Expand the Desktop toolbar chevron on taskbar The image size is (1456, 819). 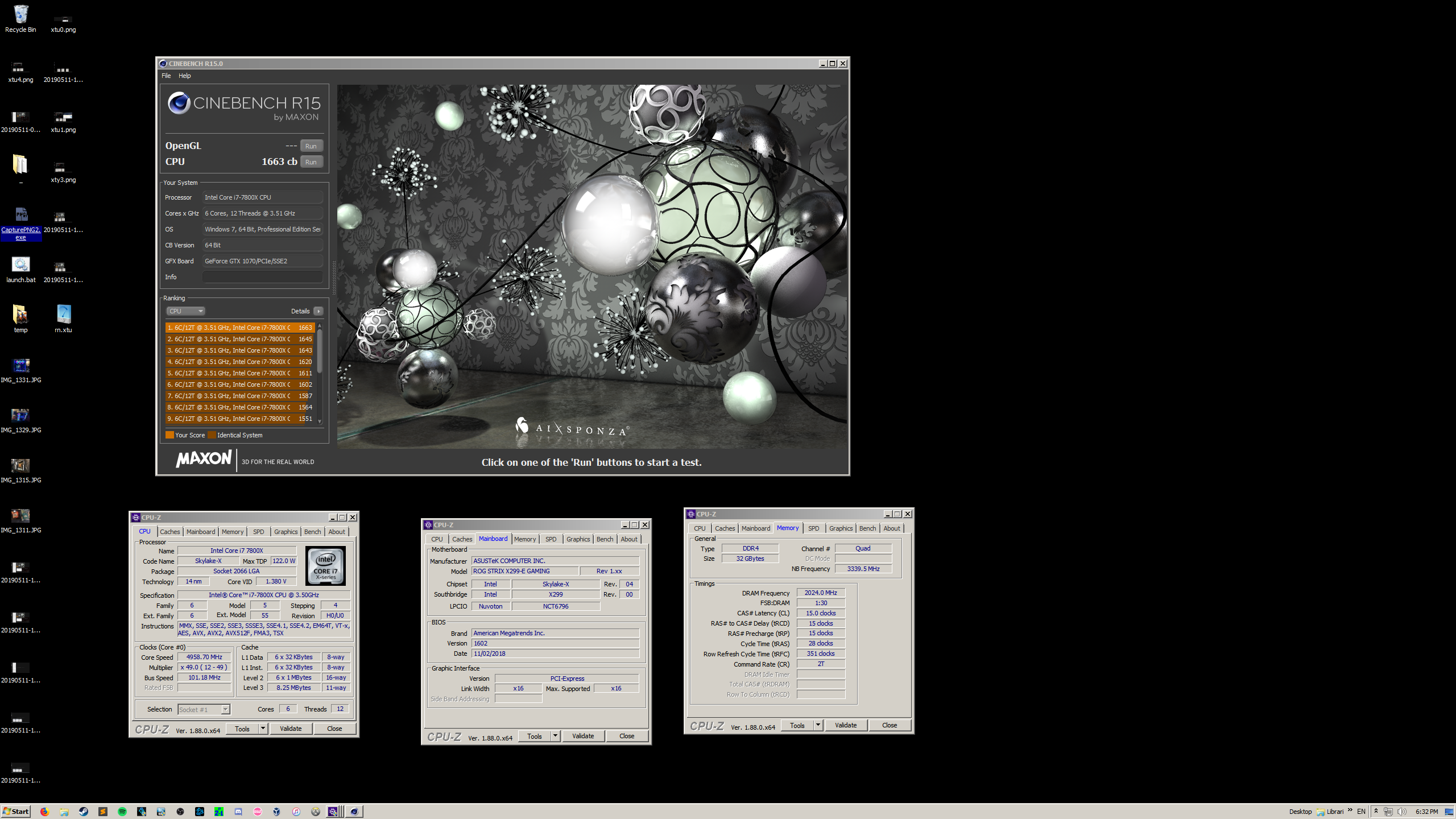click(x=1350, y=810)
